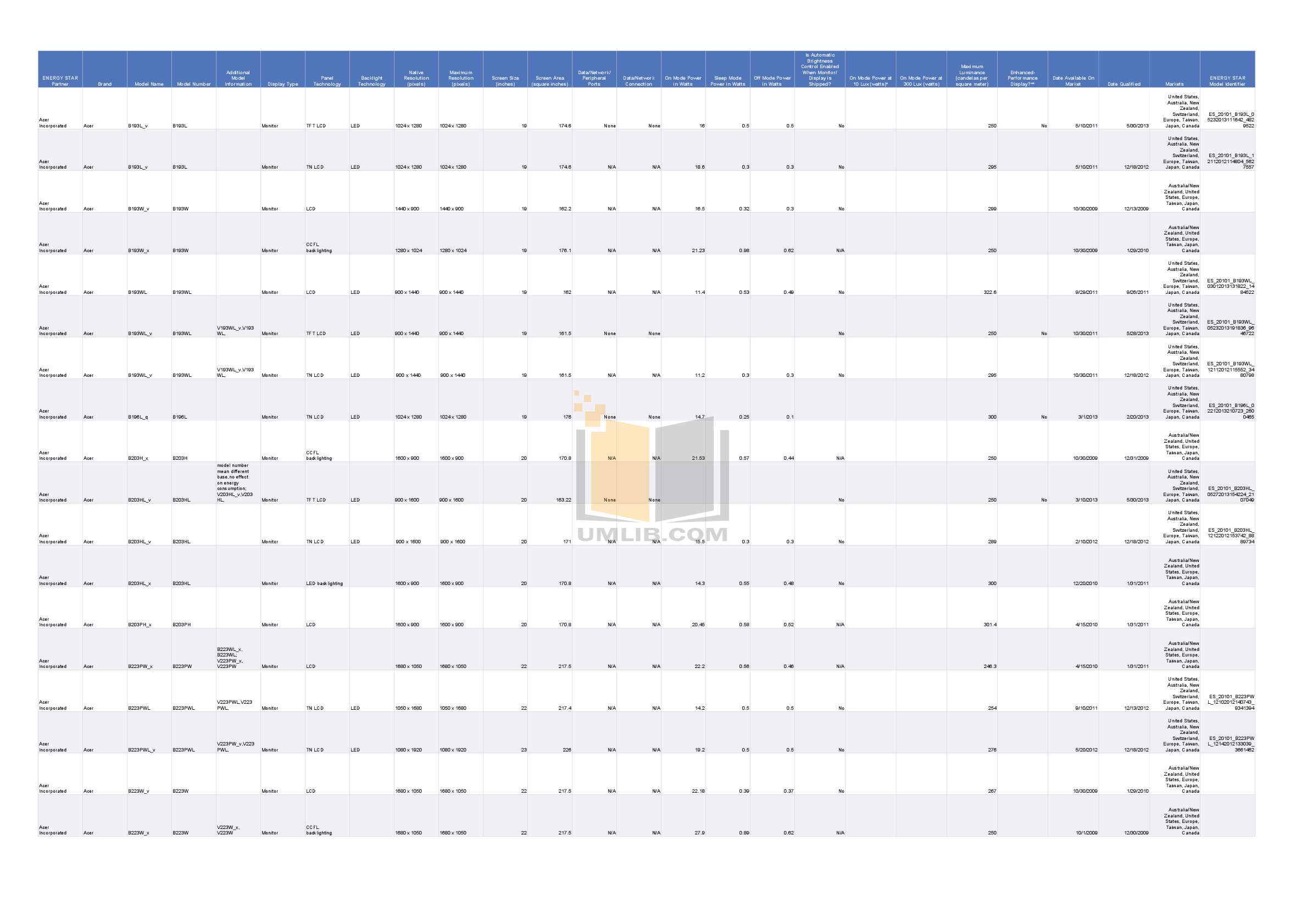Screen dimensions: 1307x924
Task: Click the 246.3 maximum luminance value
Action: [x=989, y=667]
